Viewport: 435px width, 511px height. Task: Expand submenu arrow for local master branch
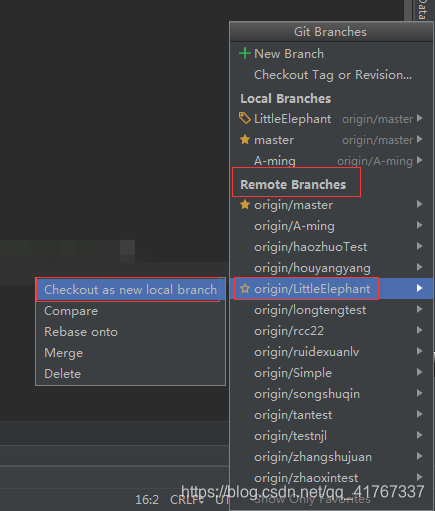click(420, 139)
